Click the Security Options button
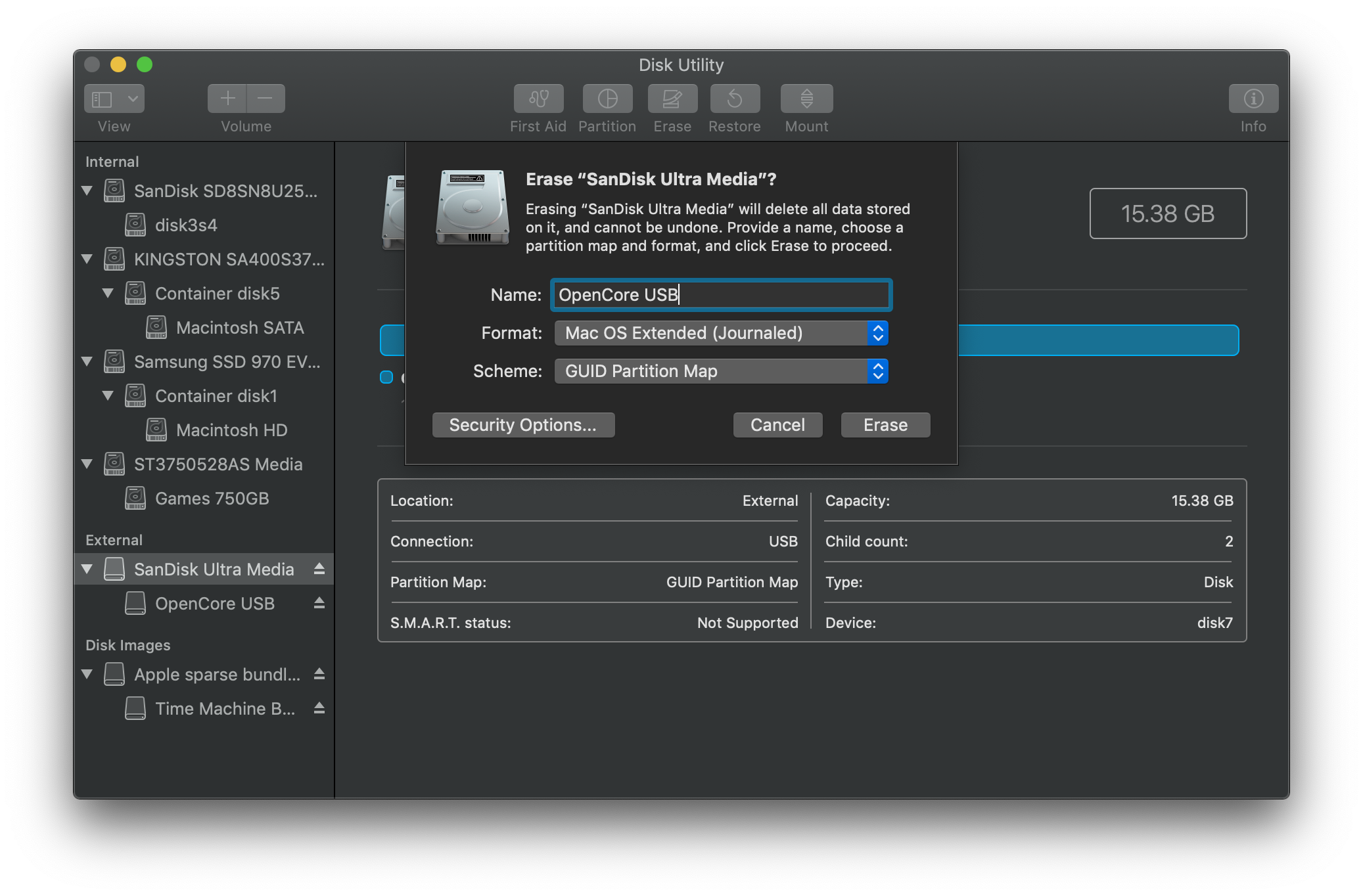The image size is (1363, 896). pos(523,425)
